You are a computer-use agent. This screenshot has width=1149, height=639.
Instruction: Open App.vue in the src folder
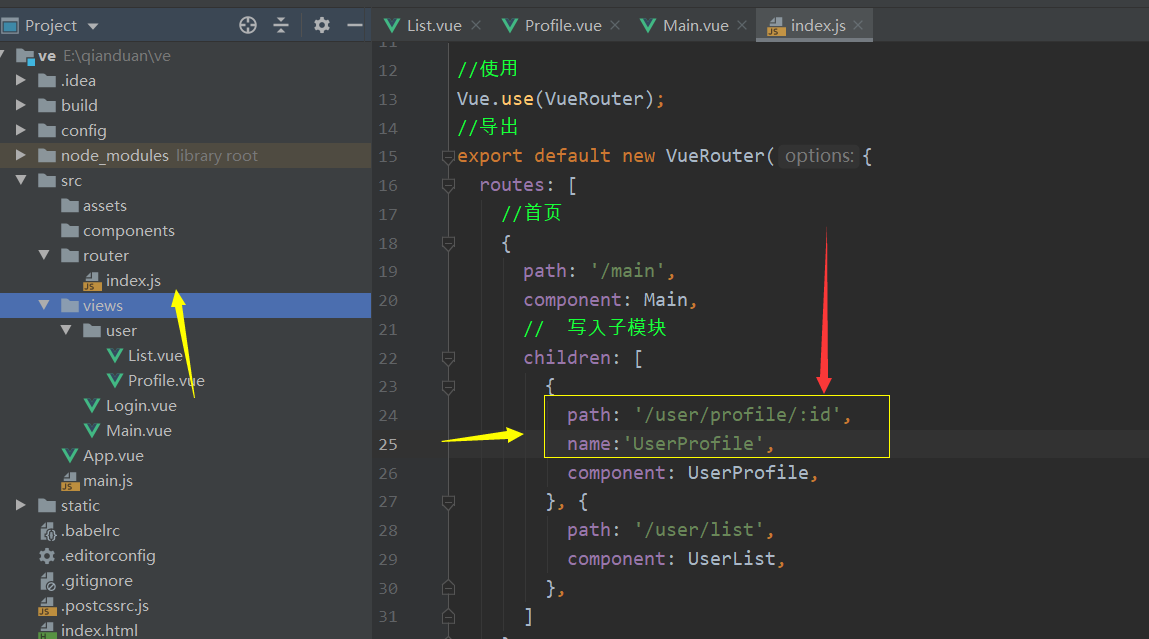(x=113, y=455)
